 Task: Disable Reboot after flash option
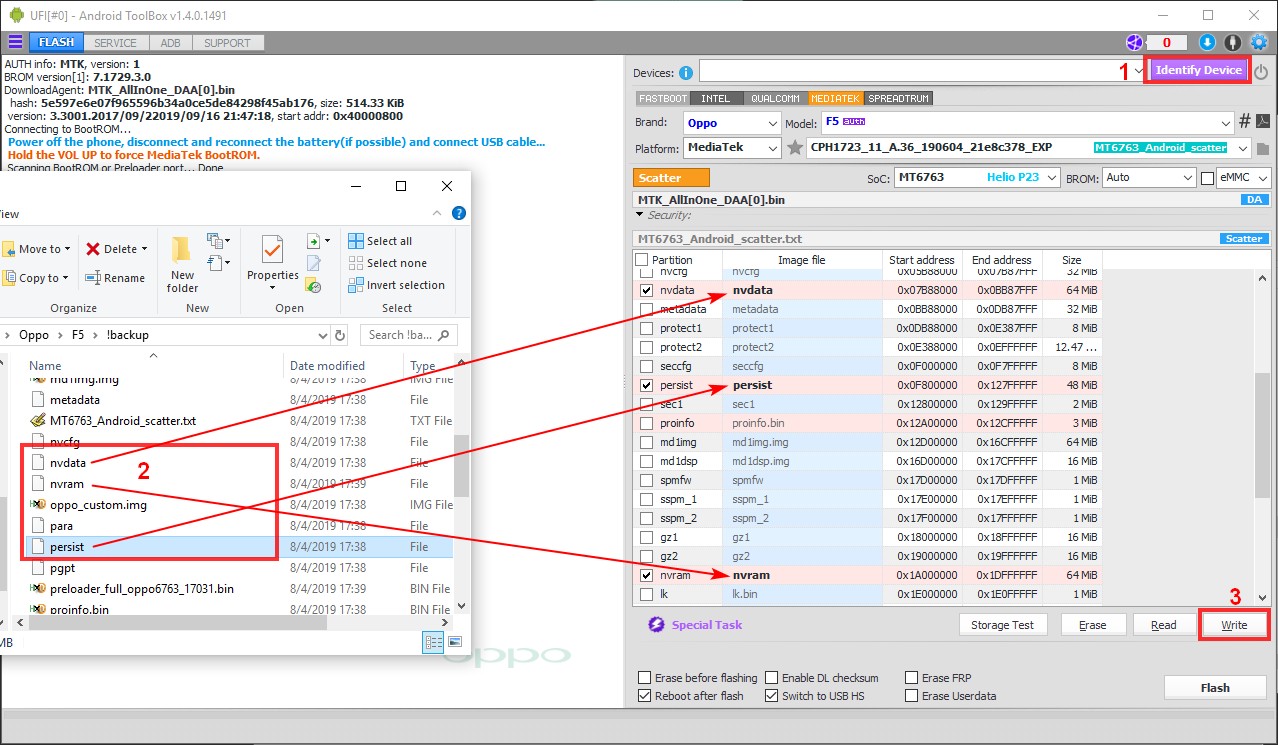pyautogui.click(x=645, y=696)
